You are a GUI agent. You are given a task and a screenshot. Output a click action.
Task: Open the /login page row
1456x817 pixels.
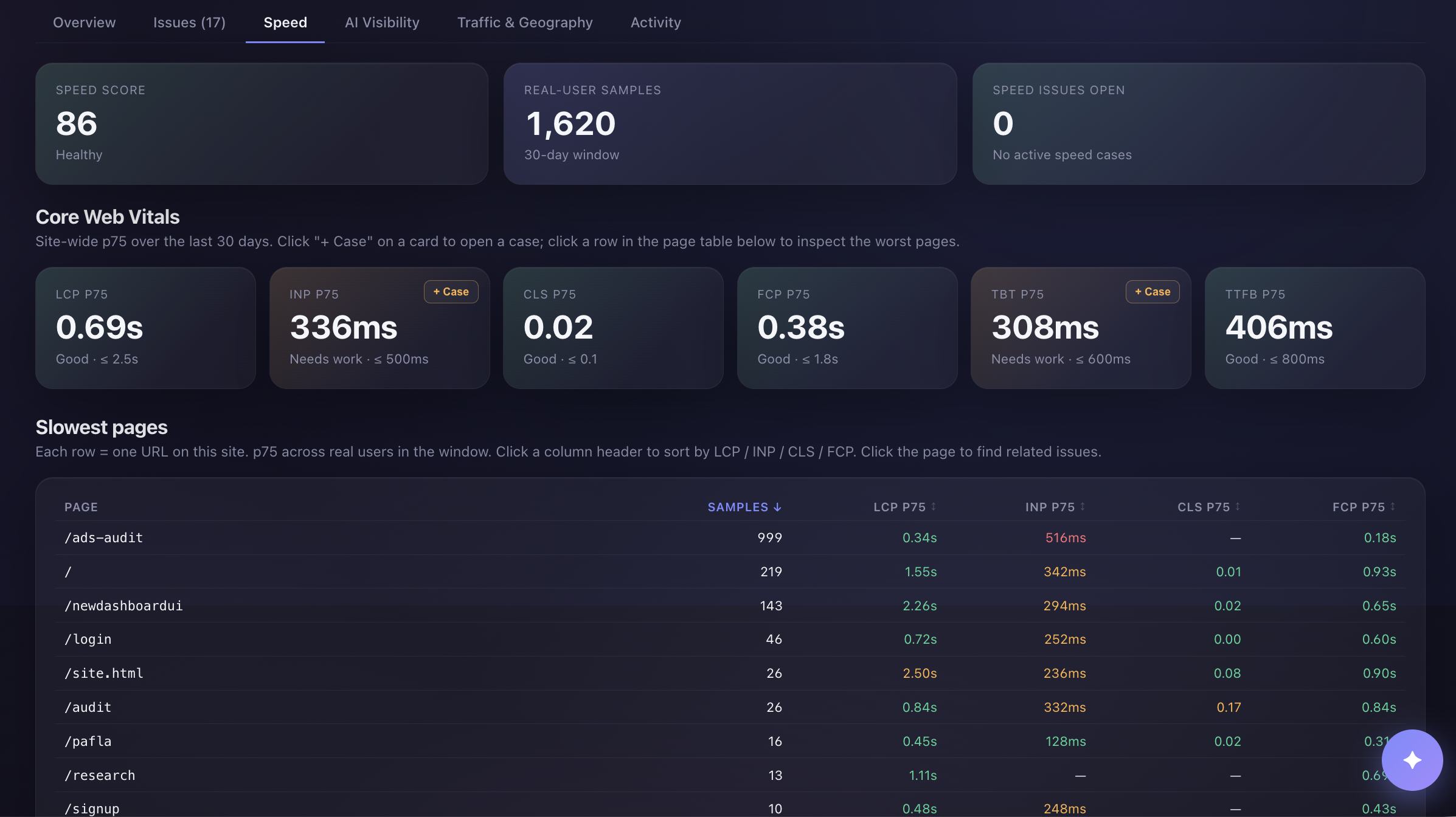(x=730, y=639)
